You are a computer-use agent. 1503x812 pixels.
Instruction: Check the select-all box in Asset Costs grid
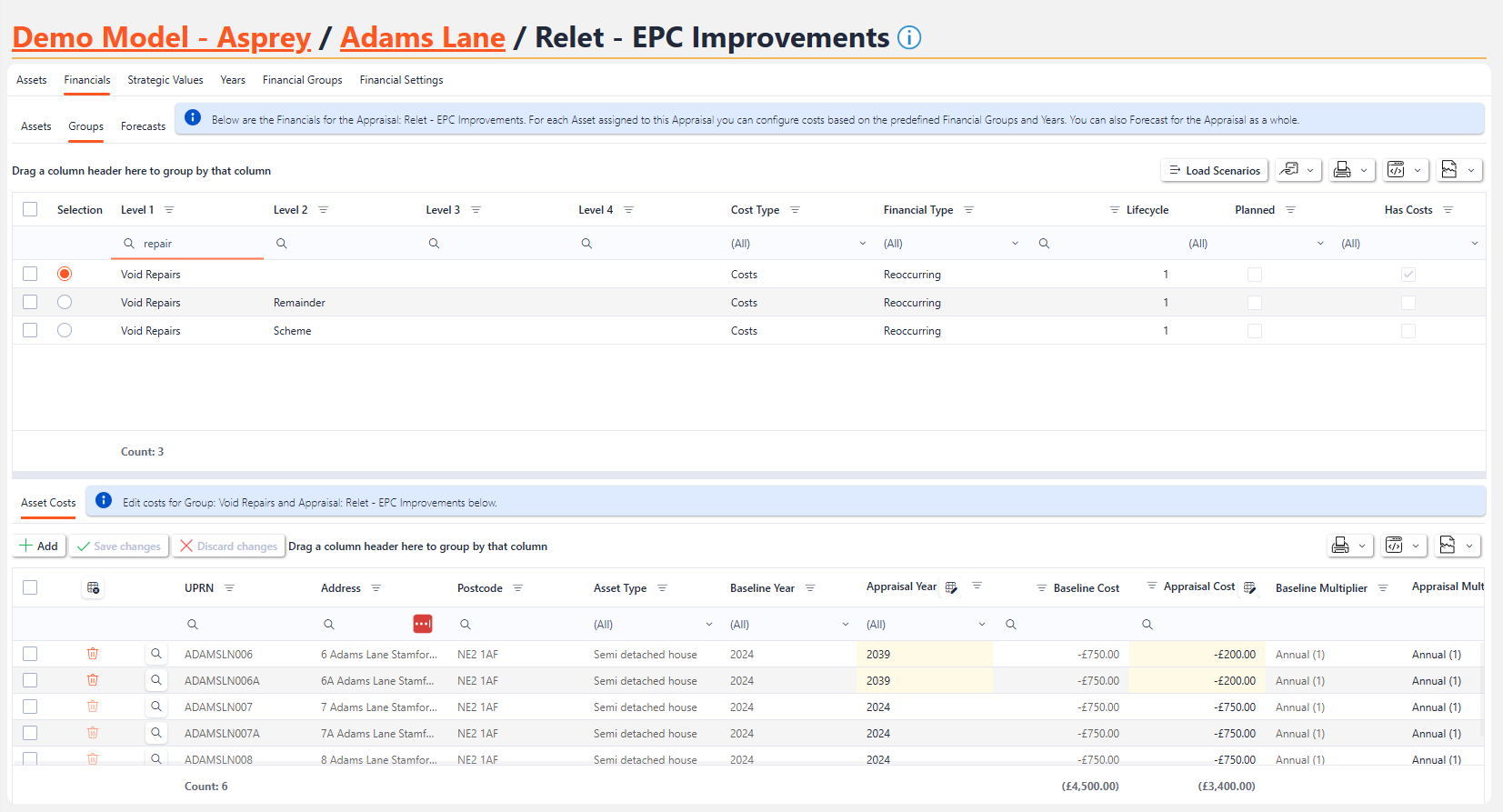[x=30, y=587]
